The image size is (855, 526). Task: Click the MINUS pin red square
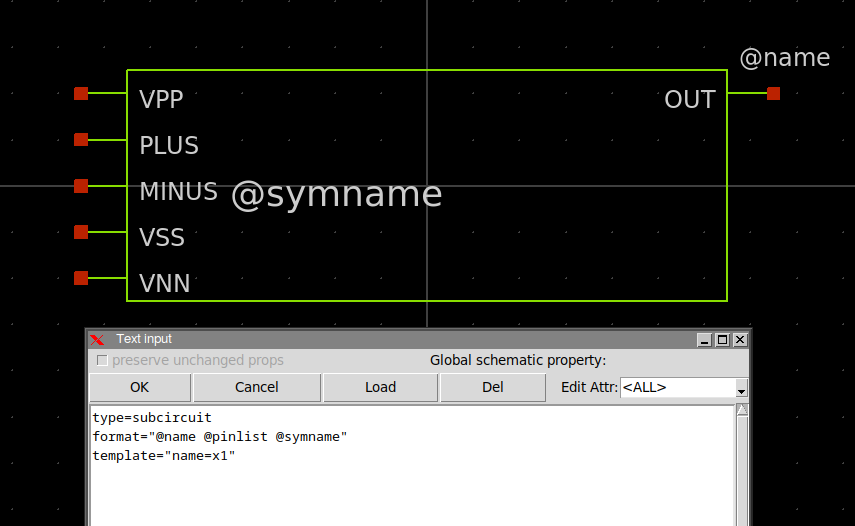pos(81,186)
